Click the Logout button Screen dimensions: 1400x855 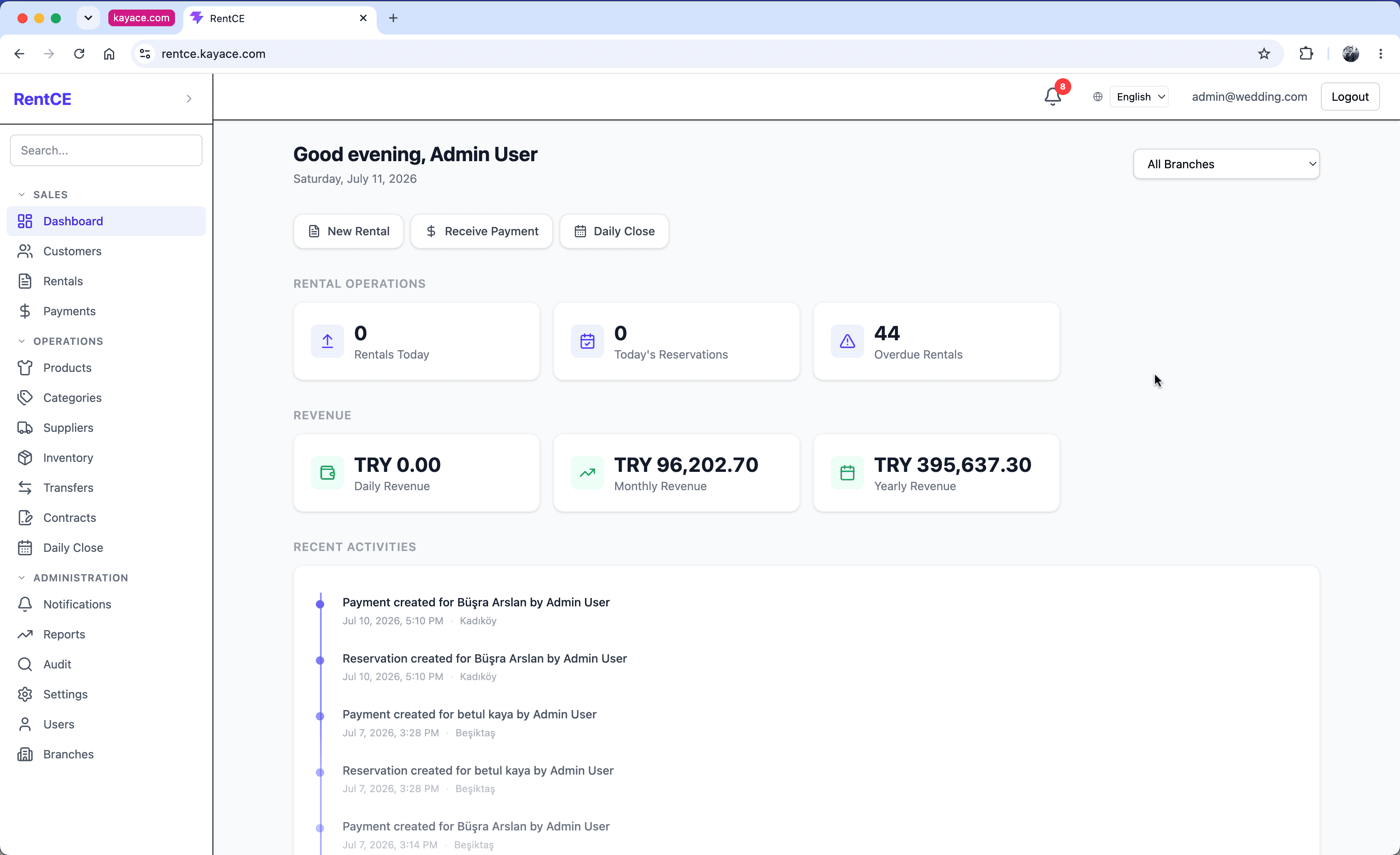click(x=1350, y=97)
